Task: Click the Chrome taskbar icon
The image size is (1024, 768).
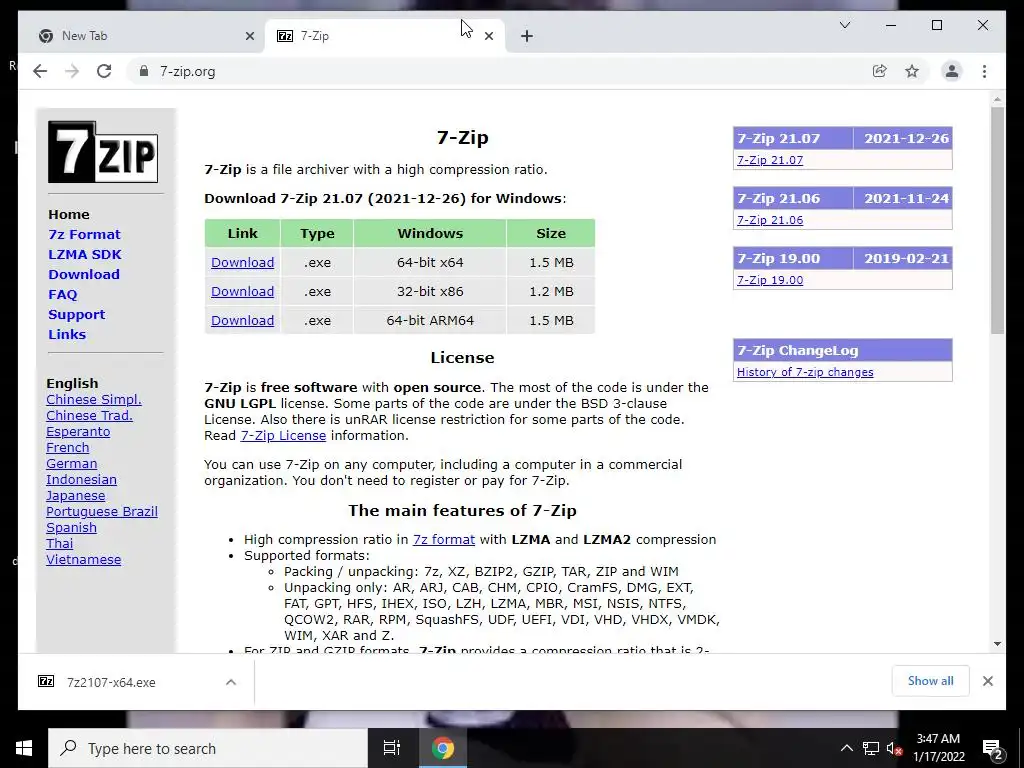Action: (442, 748)
